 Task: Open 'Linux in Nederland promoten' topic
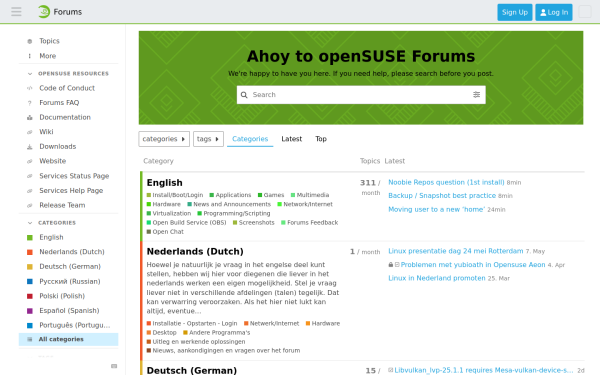click(x=437, y=278)
